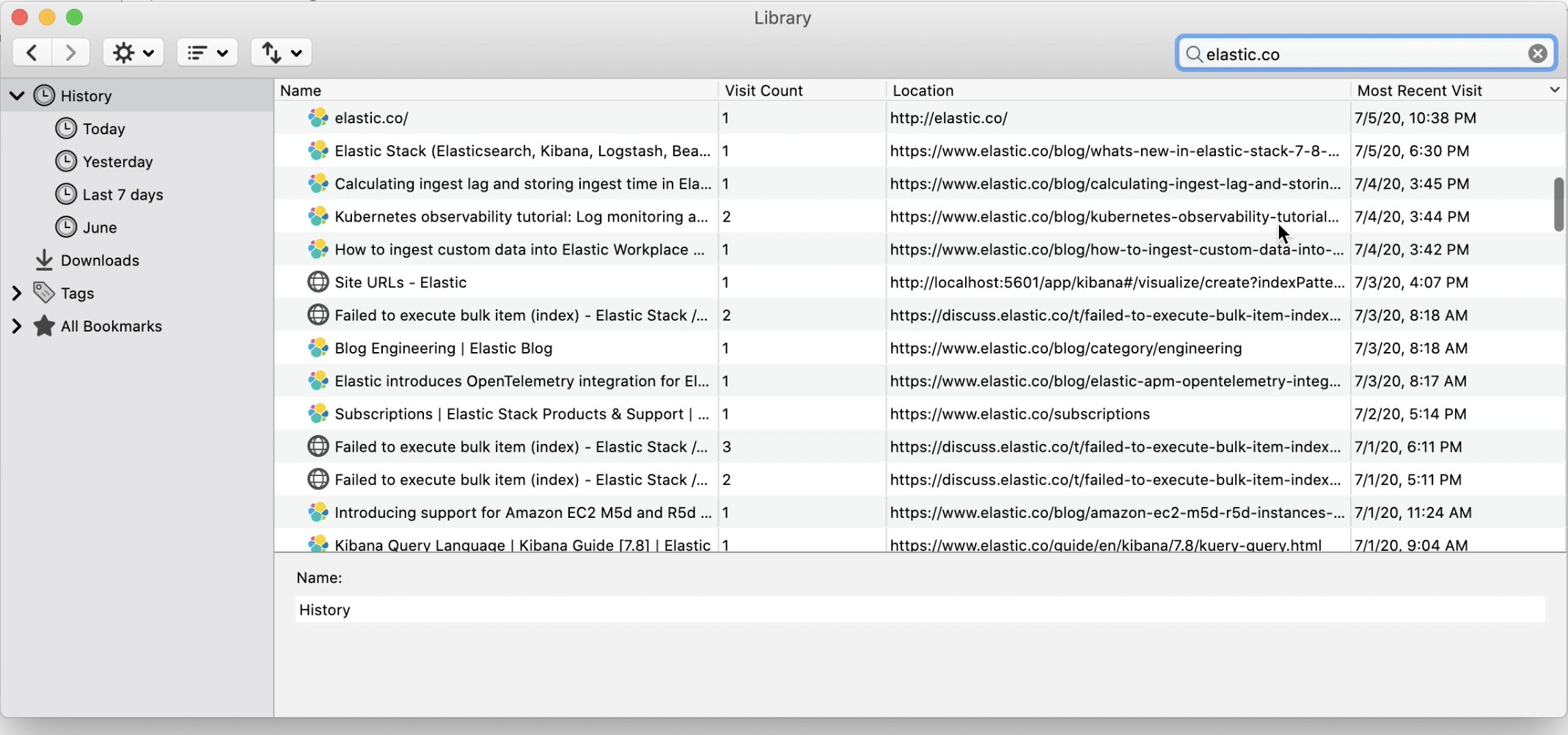Screen dimensions: 1568x735
Task: Click the Tags tag icon
Action: click(44, 293)
